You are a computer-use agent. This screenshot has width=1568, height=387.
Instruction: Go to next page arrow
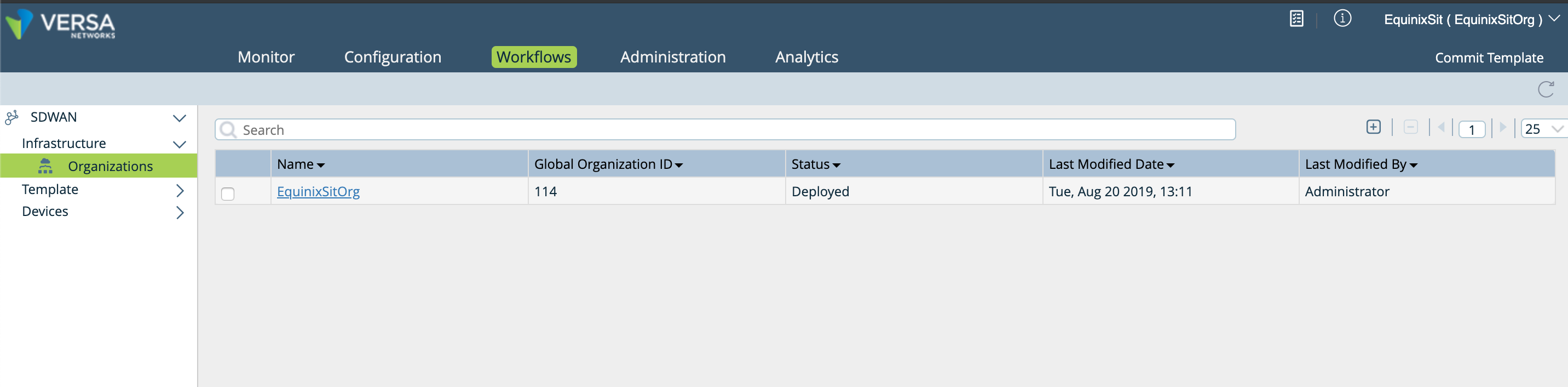[x=1503, y=127]
